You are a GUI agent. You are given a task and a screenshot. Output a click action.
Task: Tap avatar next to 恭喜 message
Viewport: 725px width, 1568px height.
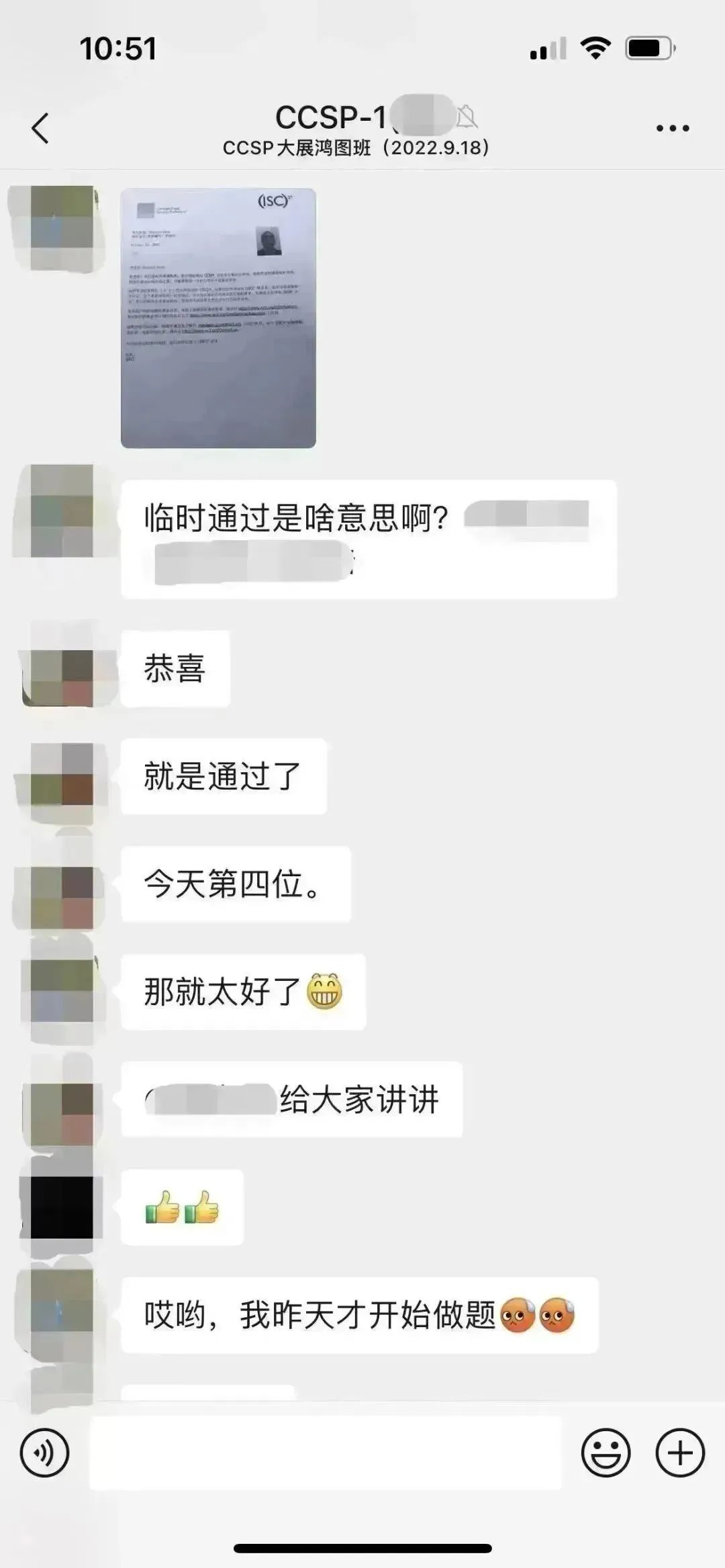[x=60, y=668]
